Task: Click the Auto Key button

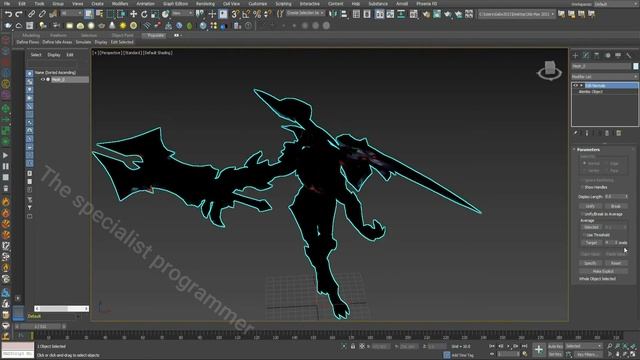Action: coord(555,346)
